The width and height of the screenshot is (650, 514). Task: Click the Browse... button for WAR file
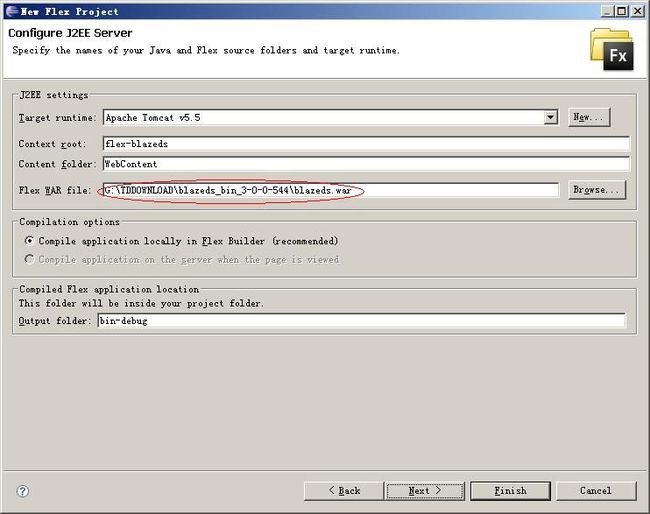[597, 190]
